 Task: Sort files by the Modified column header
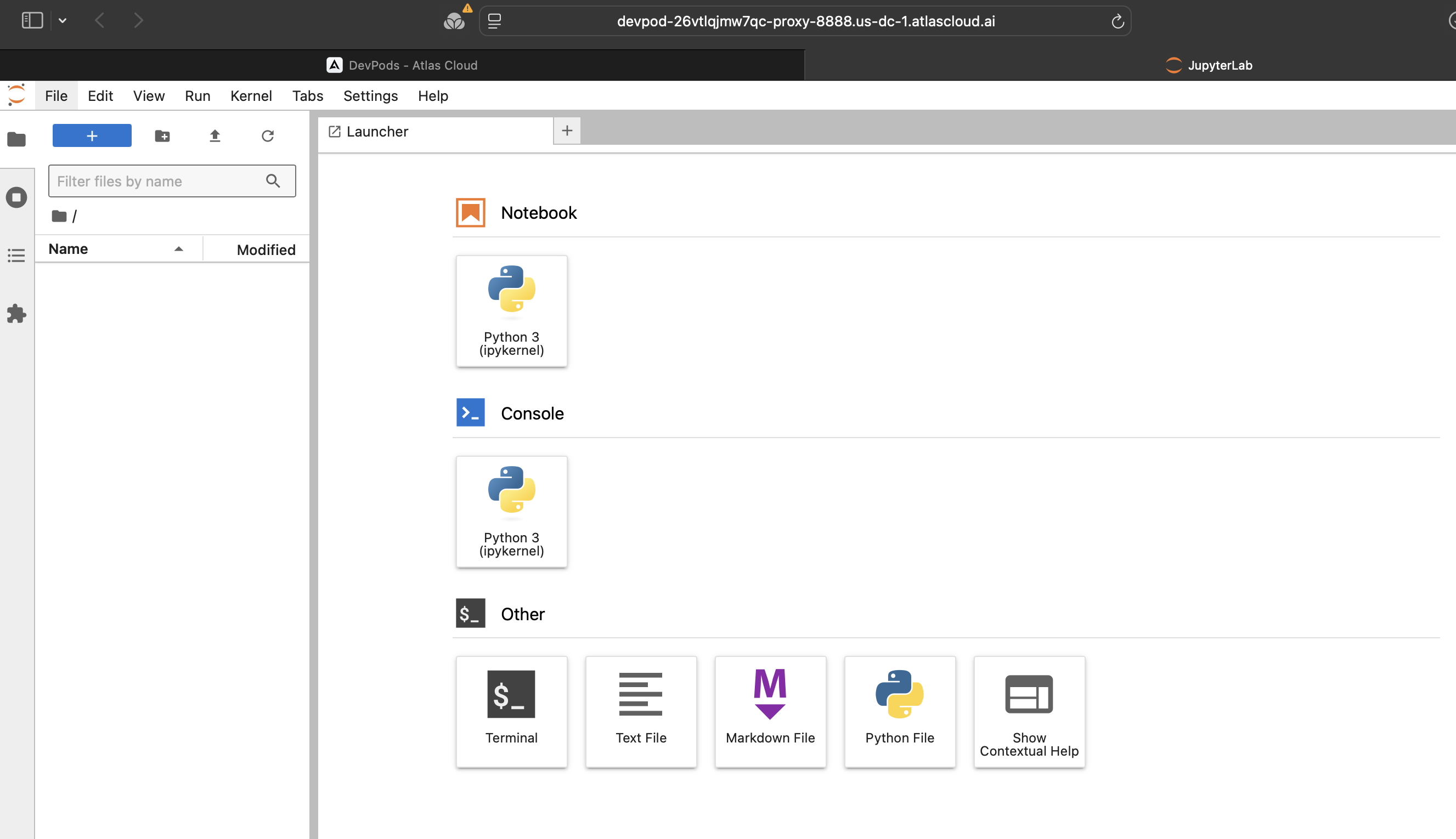click(257, 250)
